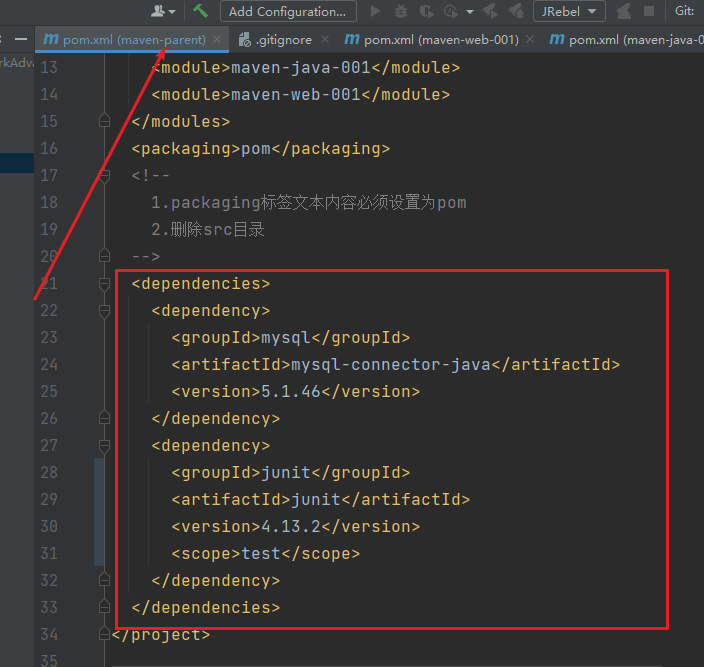The image size is (704, 667).
Task: Switch to the .gitignore tab
Action: (x=284, y=40)
